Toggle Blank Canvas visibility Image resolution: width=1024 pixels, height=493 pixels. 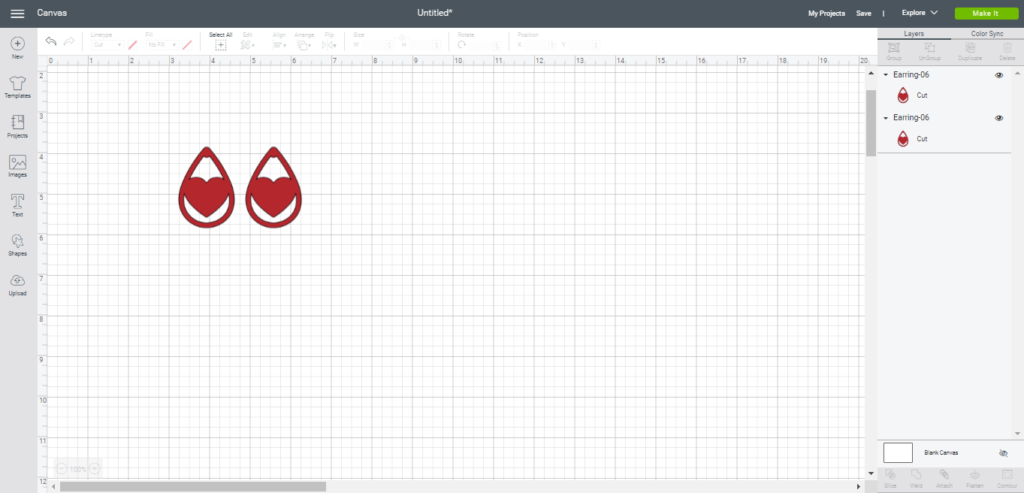coord(1003,453)
